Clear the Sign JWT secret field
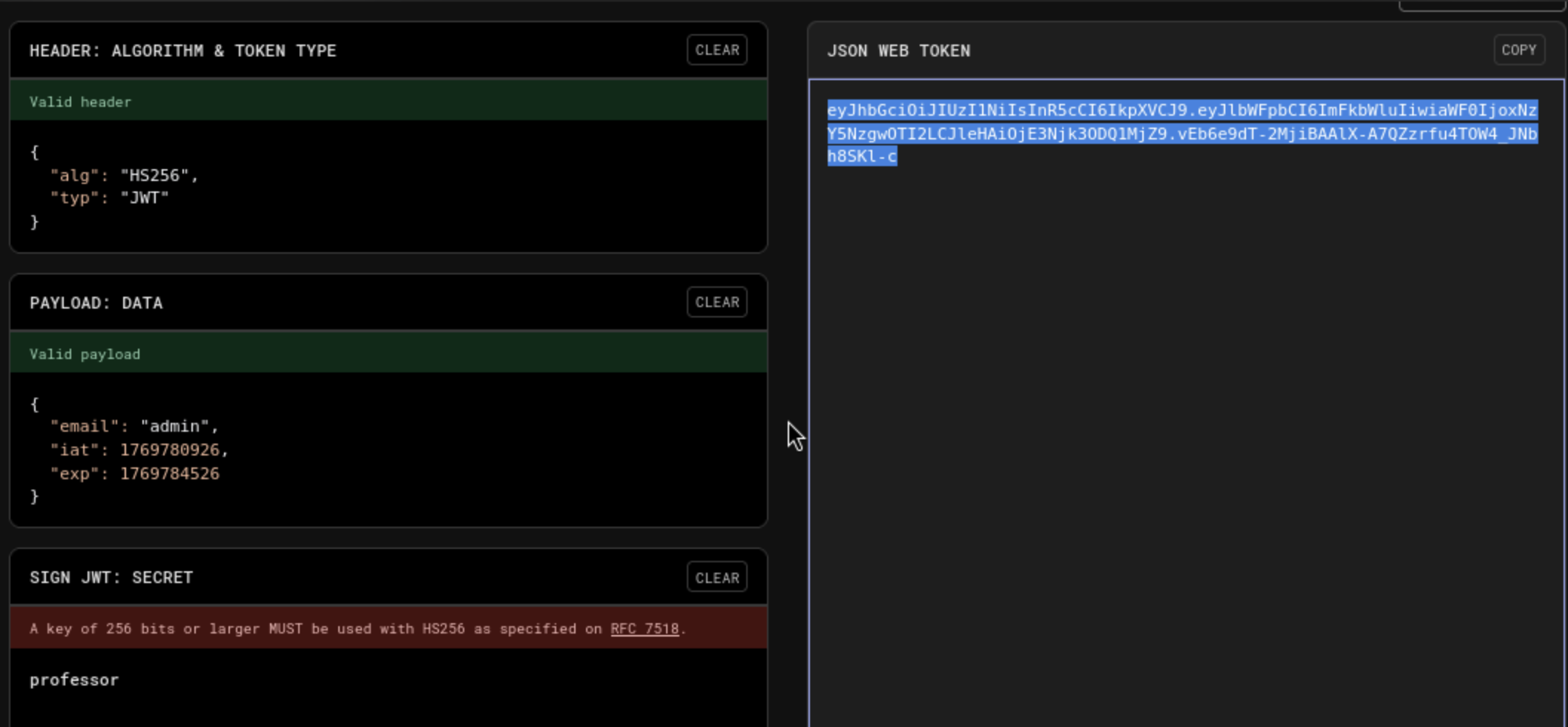 pyautogui.click(x=717, y=578)
